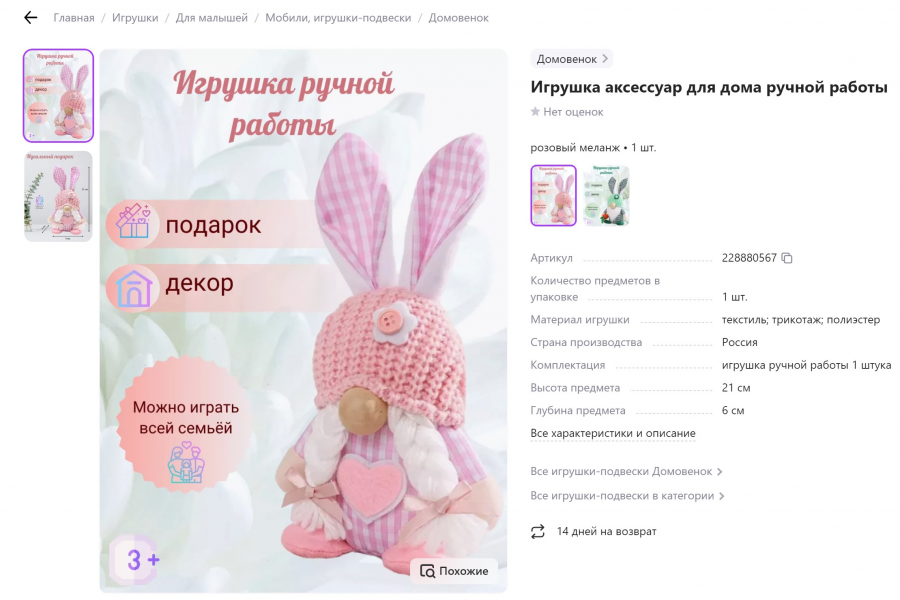Select the green gnome color variant
This screenshot has width=900, height=600.
[606, 195]
